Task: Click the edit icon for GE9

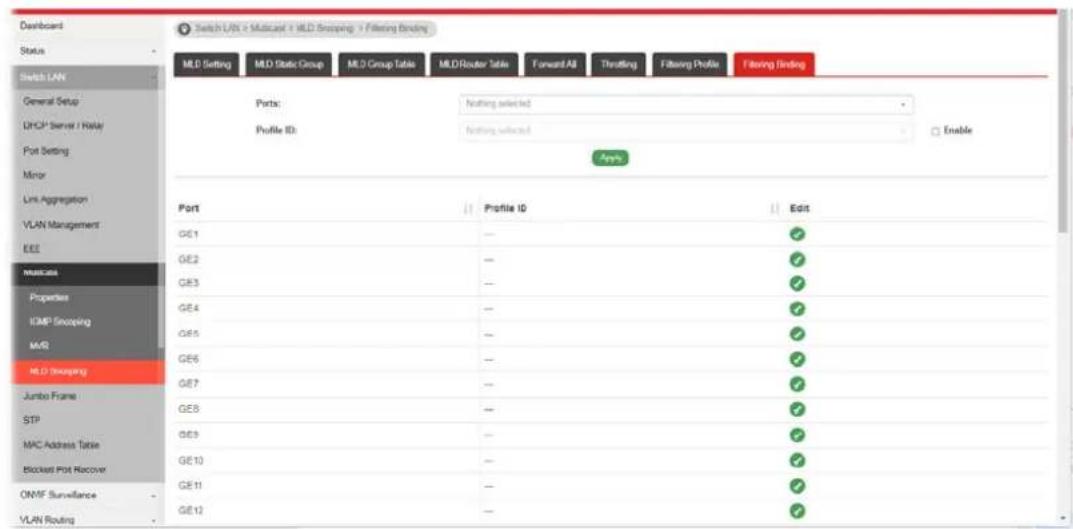Action: pyautogui.click(x=797, y=435)
